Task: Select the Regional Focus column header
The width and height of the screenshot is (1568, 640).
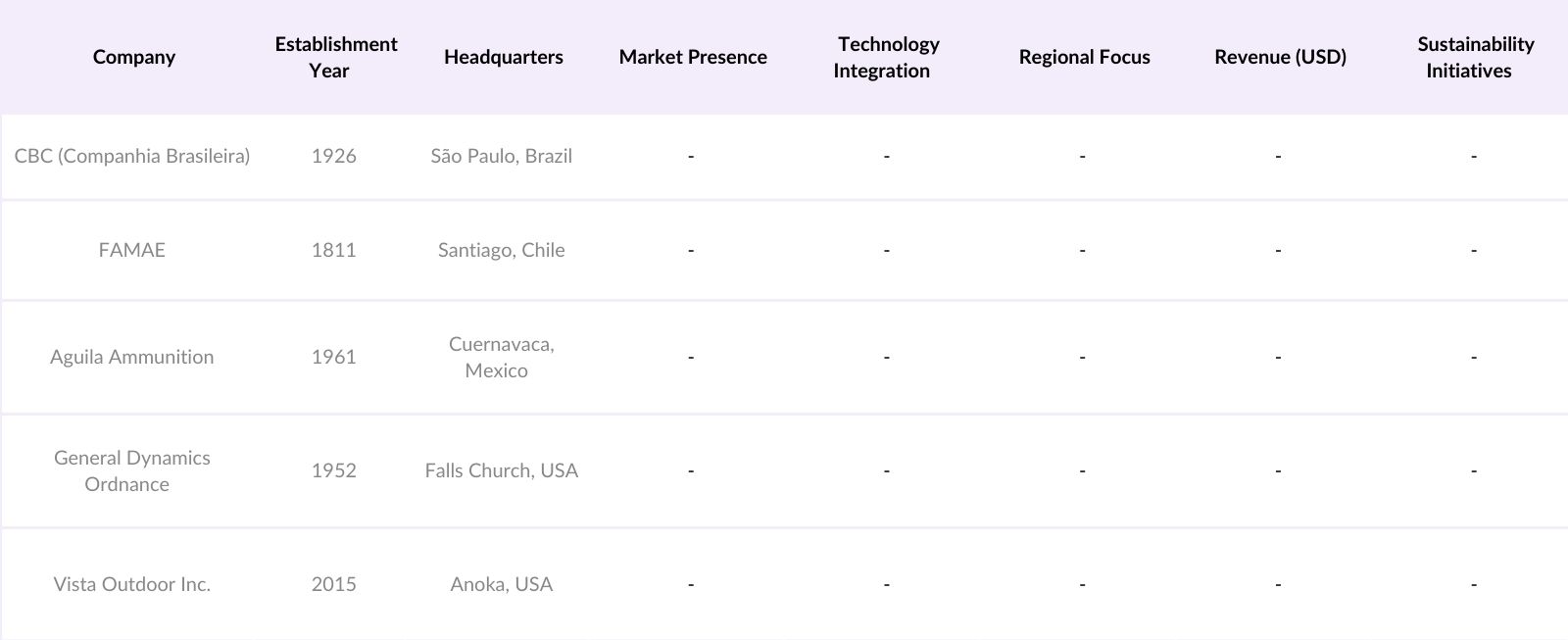Action: [x=1084, y=57]
